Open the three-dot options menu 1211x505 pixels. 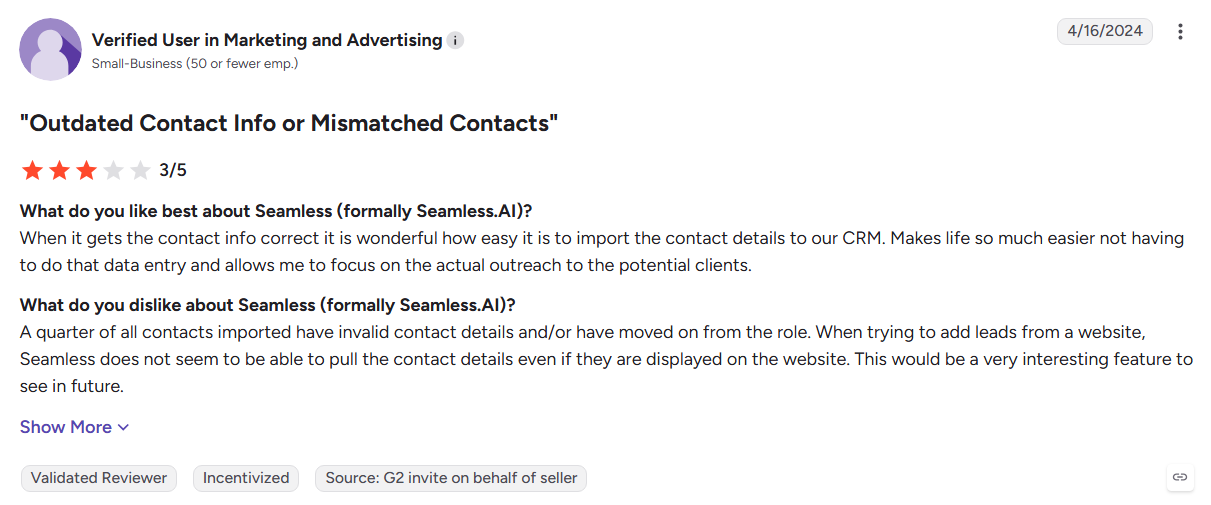pyautogui.click(x=1180, y=32)
